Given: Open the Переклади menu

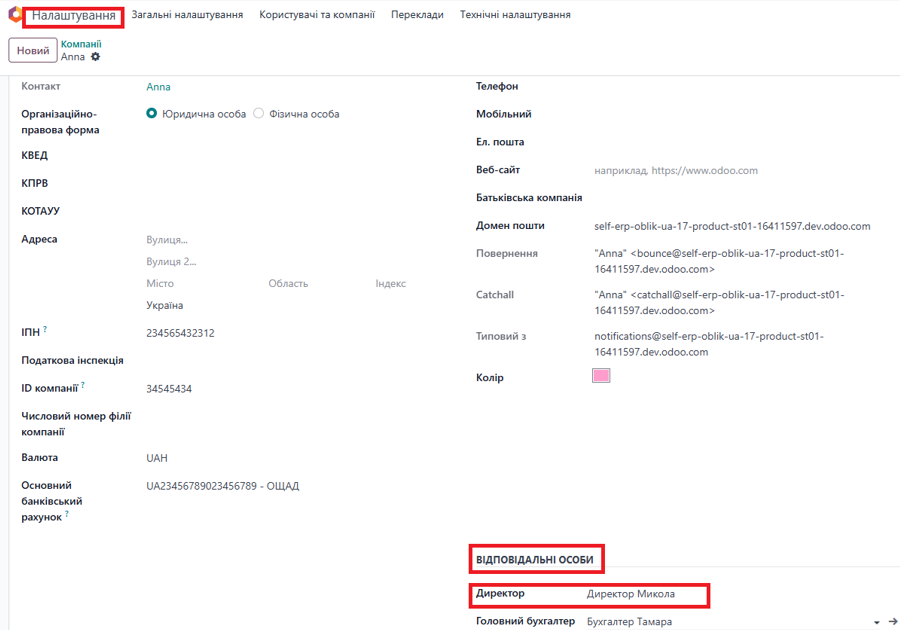Looking at the screenshot, I should pos(417,15).
